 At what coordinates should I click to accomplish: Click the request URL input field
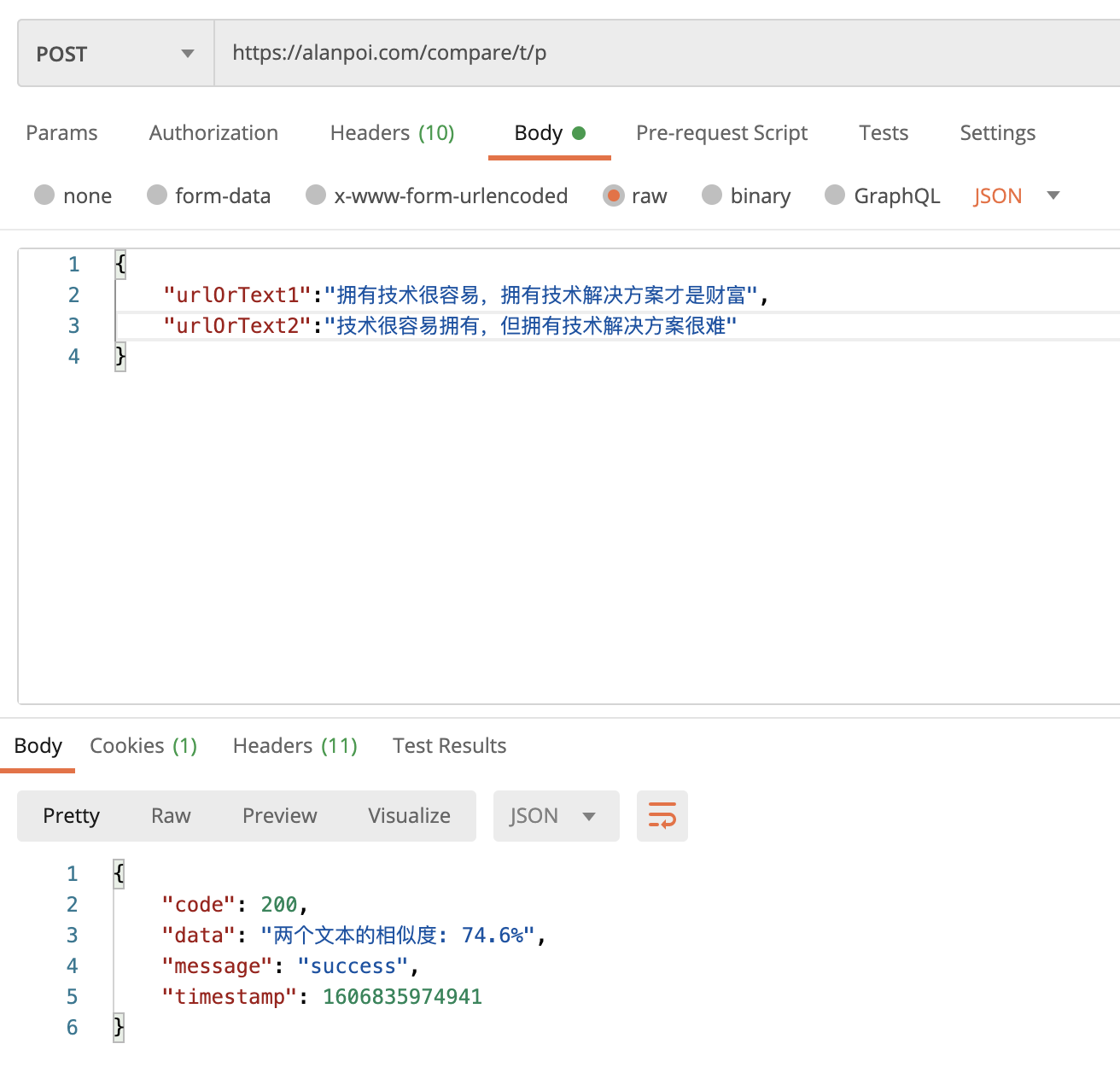pyautogui.click(x=667, y=53)
